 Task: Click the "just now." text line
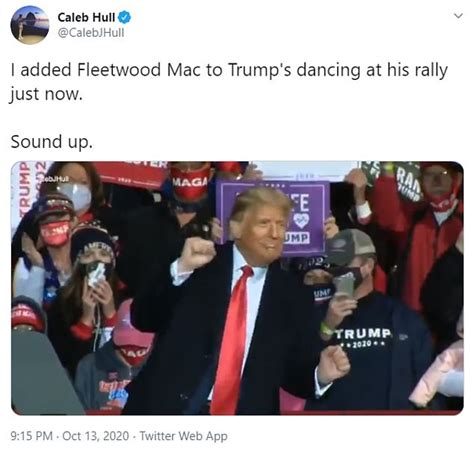click(x=46, y=94)
